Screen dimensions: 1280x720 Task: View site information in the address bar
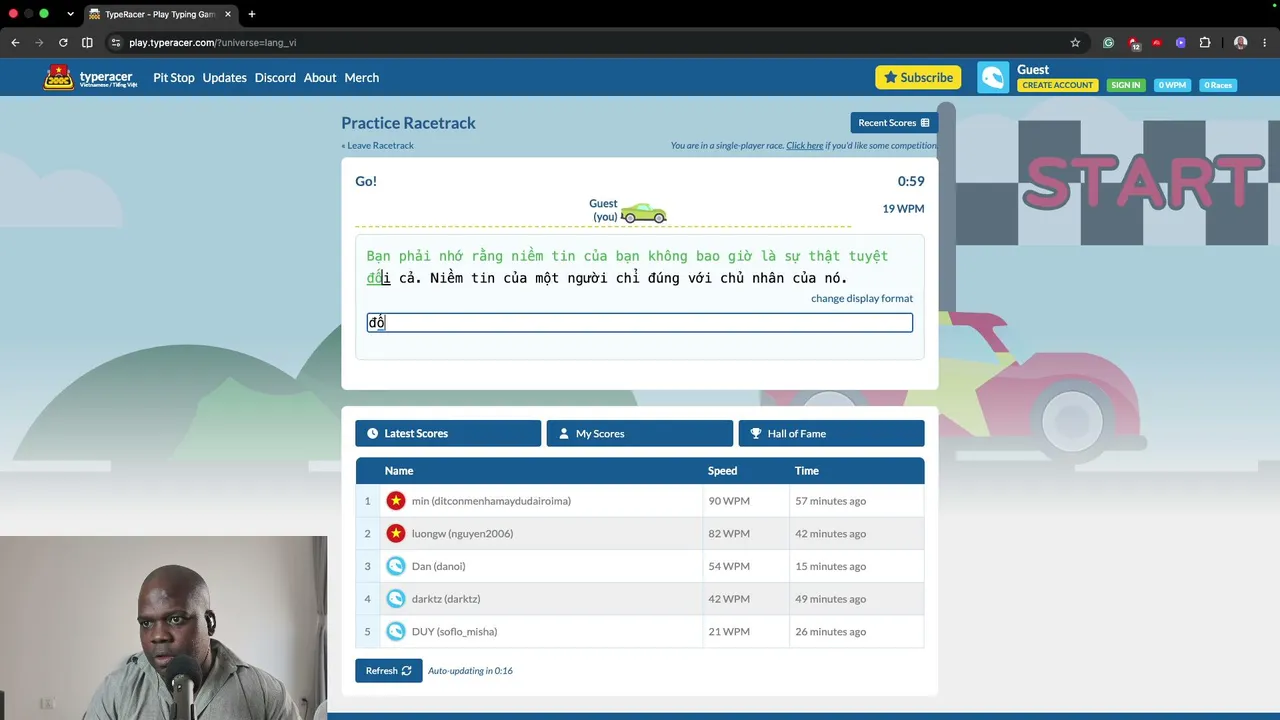[116, 43]
